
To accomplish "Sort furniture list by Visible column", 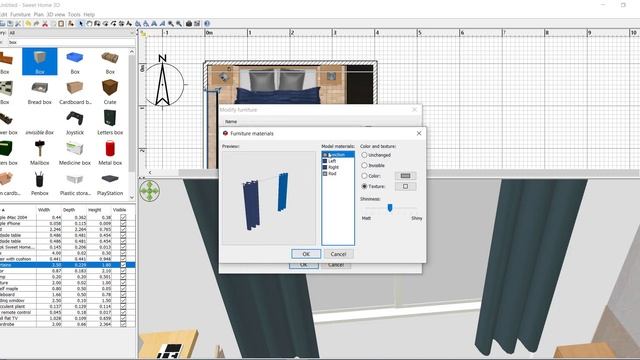I will [120, 210].
